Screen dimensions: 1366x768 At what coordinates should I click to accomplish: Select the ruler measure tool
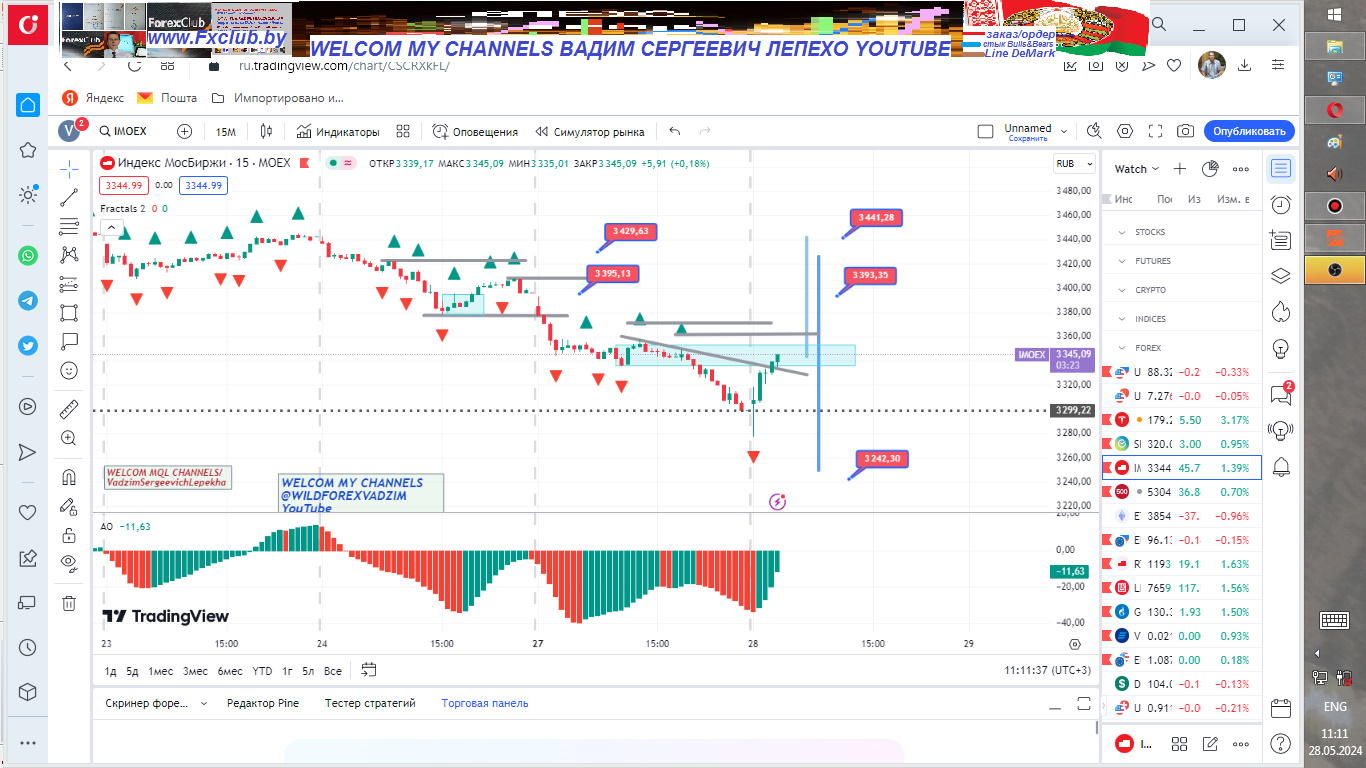(69, 408)
